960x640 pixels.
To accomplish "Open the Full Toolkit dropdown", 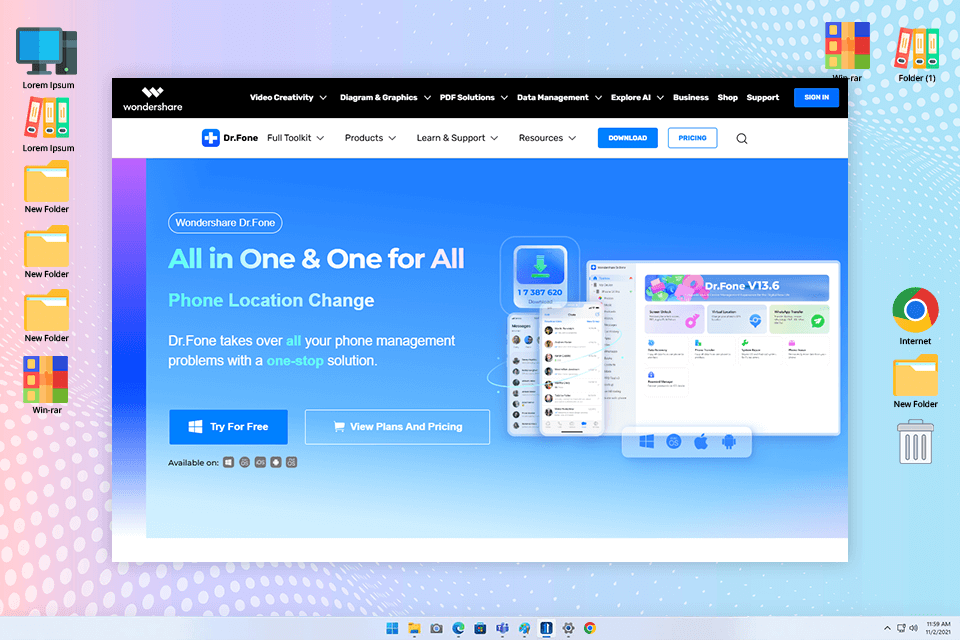I will coord(296,138).
